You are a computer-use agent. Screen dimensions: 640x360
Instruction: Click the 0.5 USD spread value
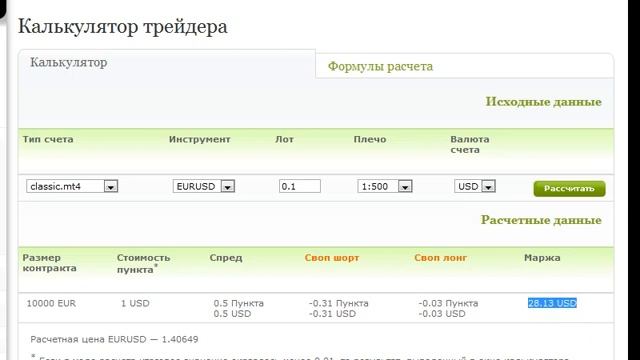pos(232,314)
